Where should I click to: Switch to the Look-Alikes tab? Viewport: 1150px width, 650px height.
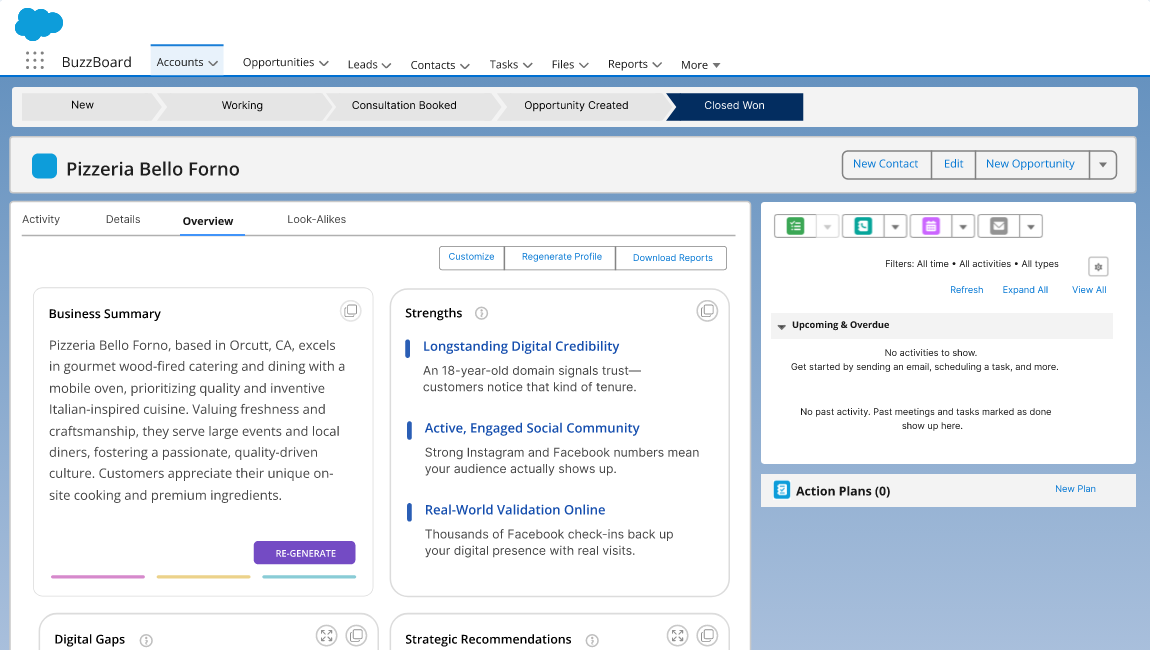click(x=316, y=219)
